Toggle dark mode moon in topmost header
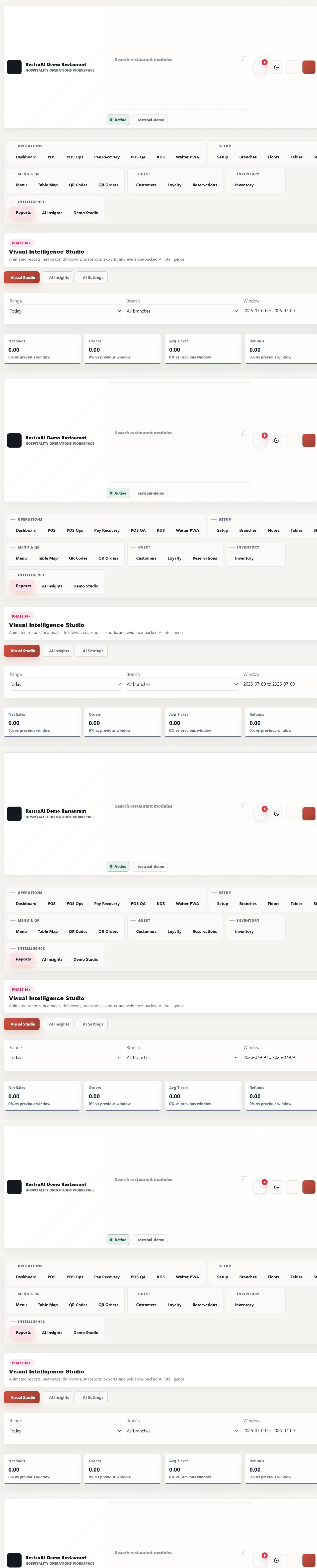Screen dimensions: 317x1568 [276, 67]
